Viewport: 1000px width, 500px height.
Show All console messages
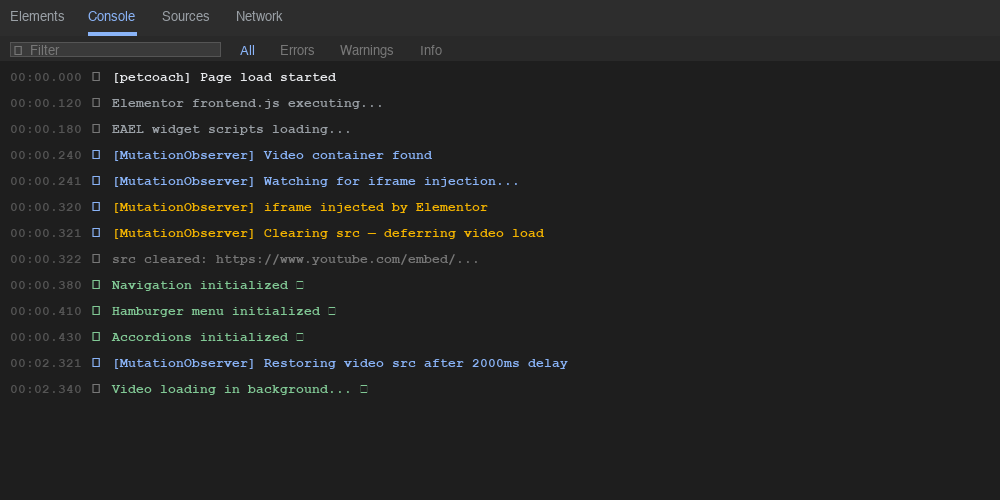click(247, 50)
